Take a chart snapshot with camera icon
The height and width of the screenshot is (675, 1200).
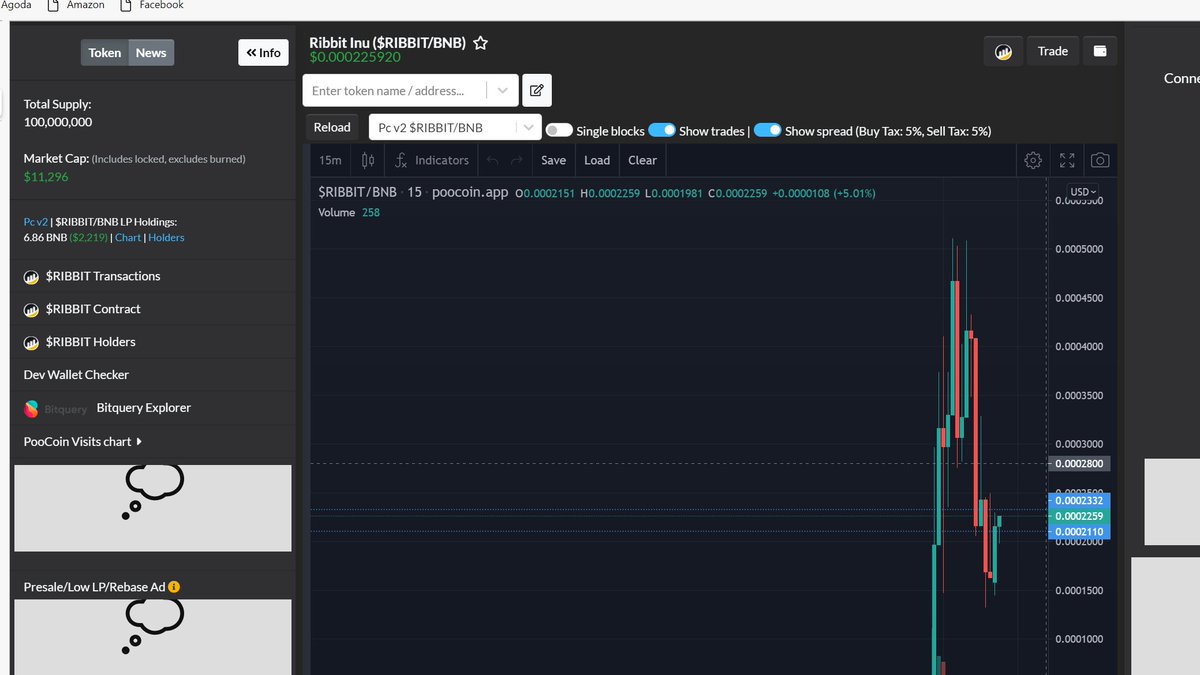(x=1099, y=160)
